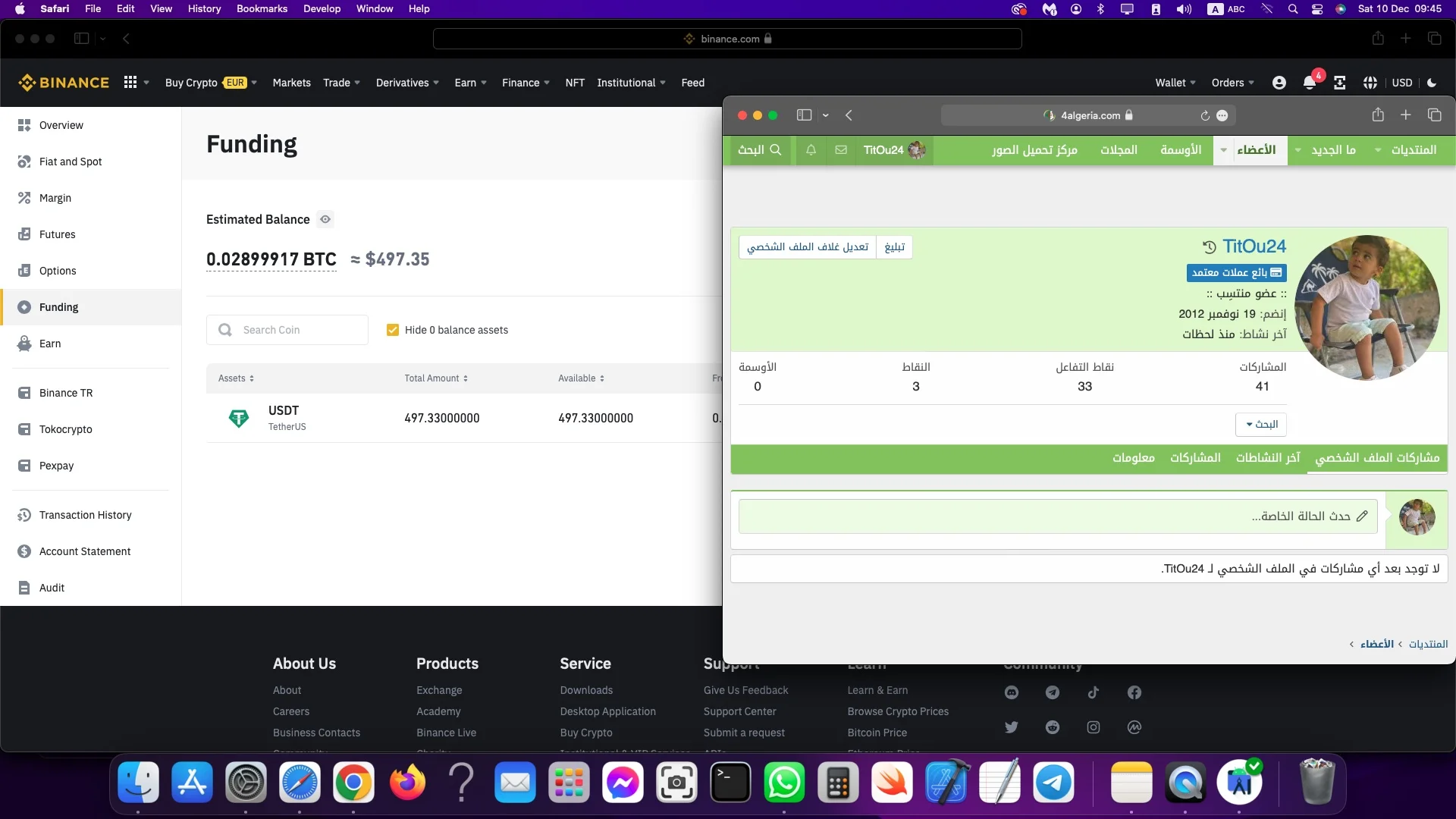
Task: Click the forum alerts bell icon
Action: coord(811,149)
